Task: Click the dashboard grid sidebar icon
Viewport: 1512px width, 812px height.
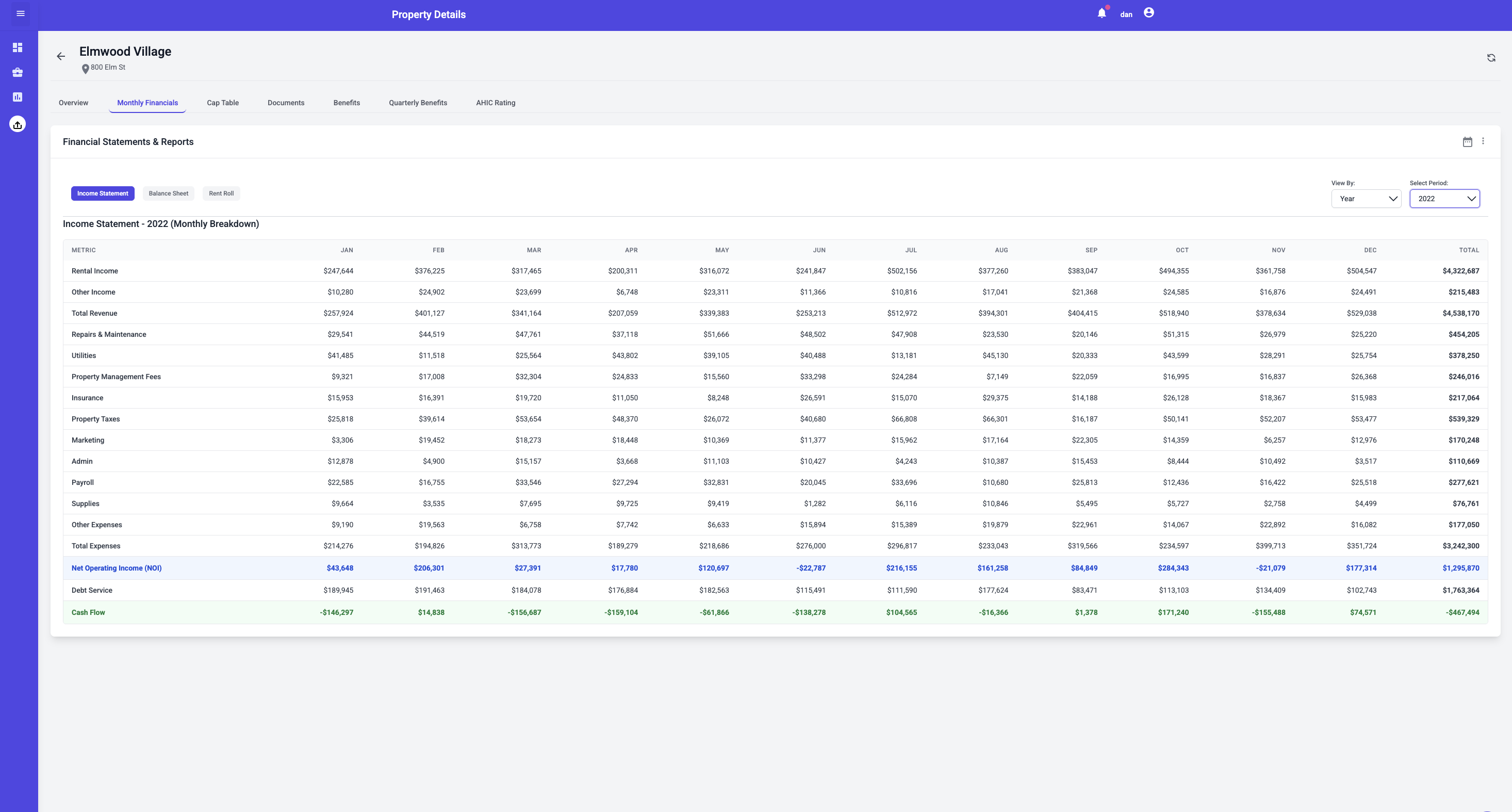Action: coord(18,47)
